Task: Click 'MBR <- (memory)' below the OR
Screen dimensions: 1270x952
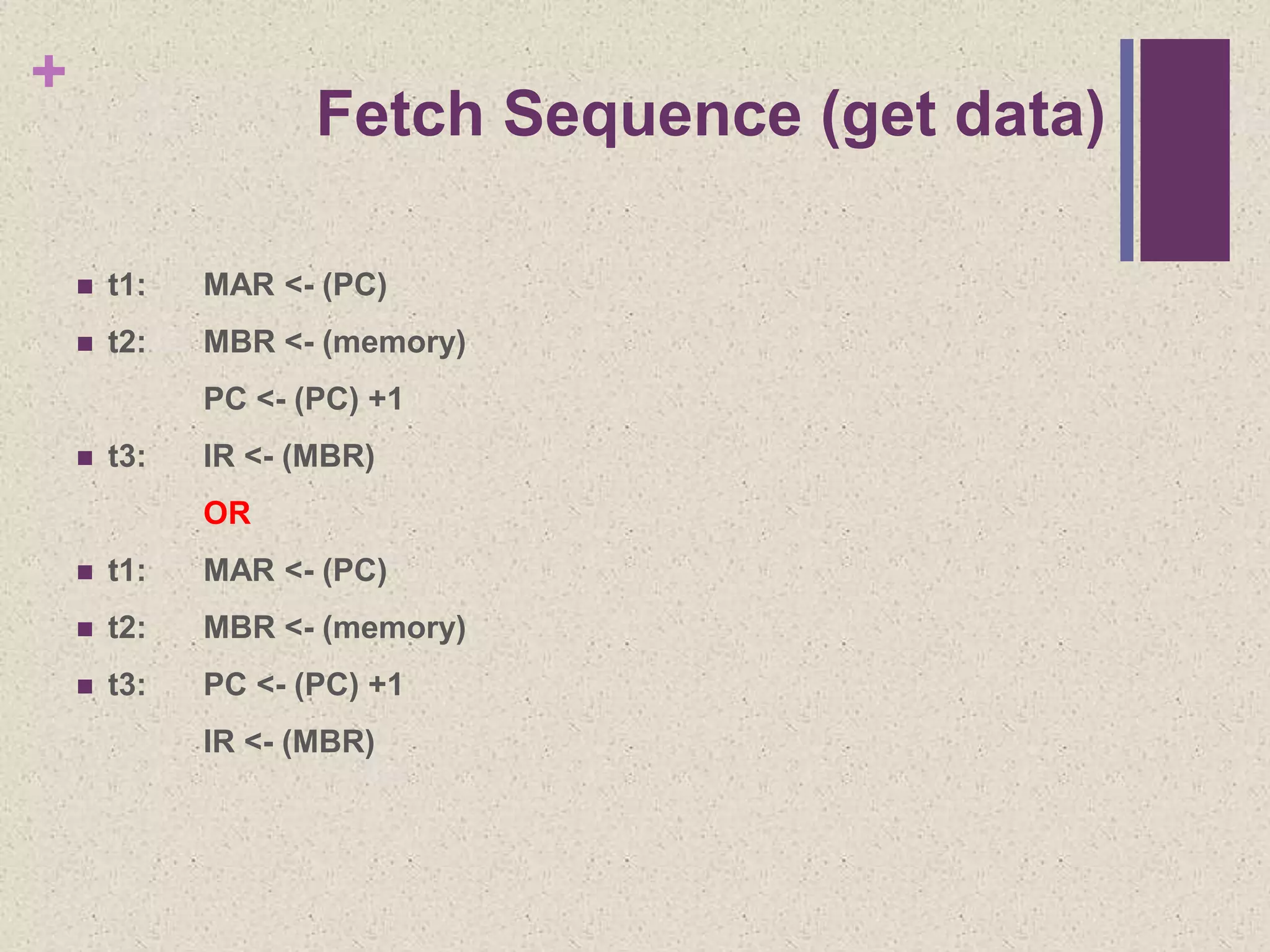Action: point(334,628)
